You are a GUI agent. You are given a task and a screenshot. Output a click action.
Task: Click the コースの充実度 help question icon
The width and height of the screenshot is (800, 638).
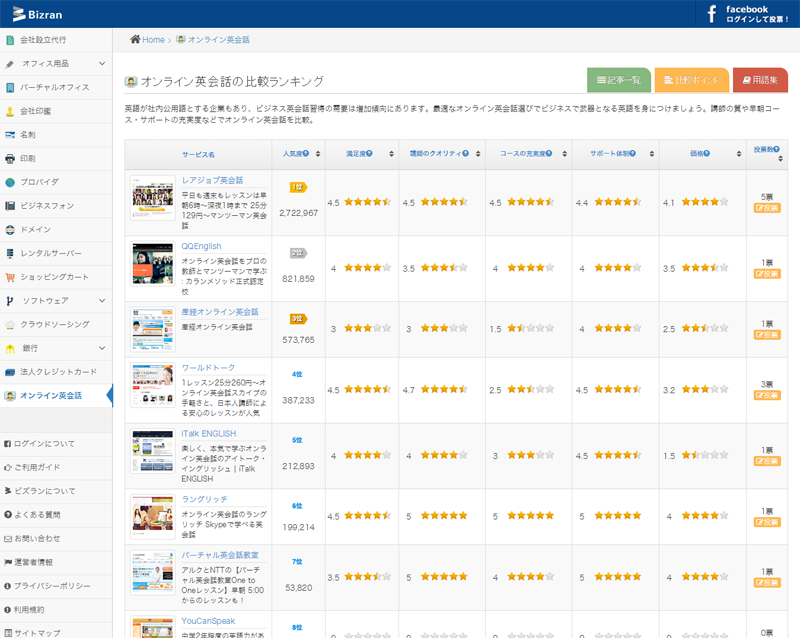pyautogui.click(x=549, y=153)
